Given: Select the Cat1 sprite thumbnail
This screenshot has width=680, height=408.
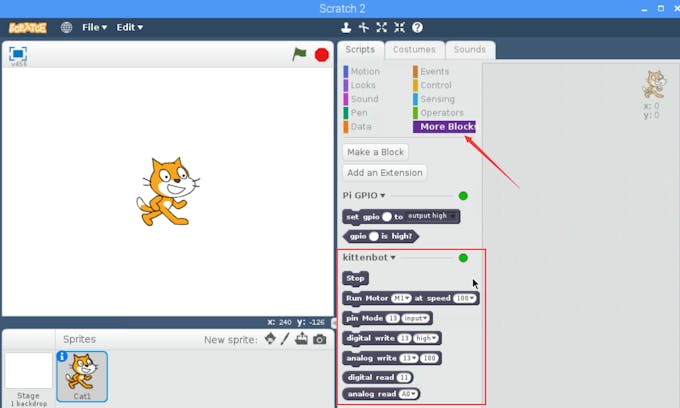Looking at the screenshot, I should pos(82,376).
